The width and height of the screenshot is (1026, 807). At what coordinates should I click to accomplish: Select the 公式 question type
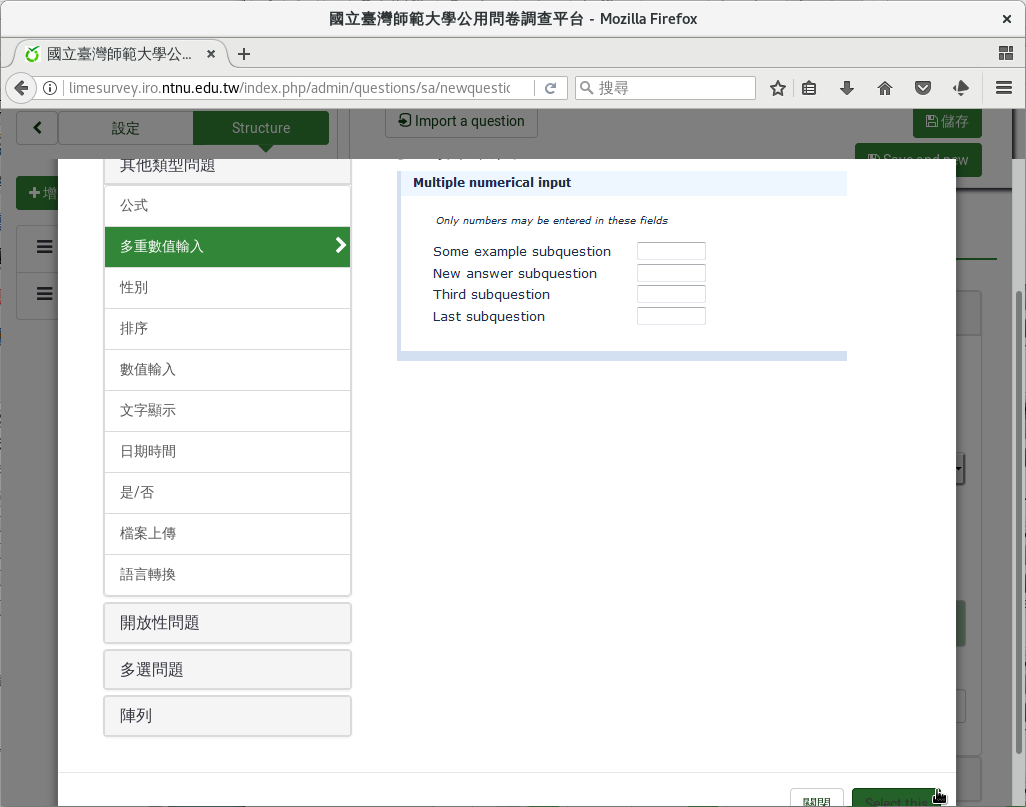pos(227,205)
